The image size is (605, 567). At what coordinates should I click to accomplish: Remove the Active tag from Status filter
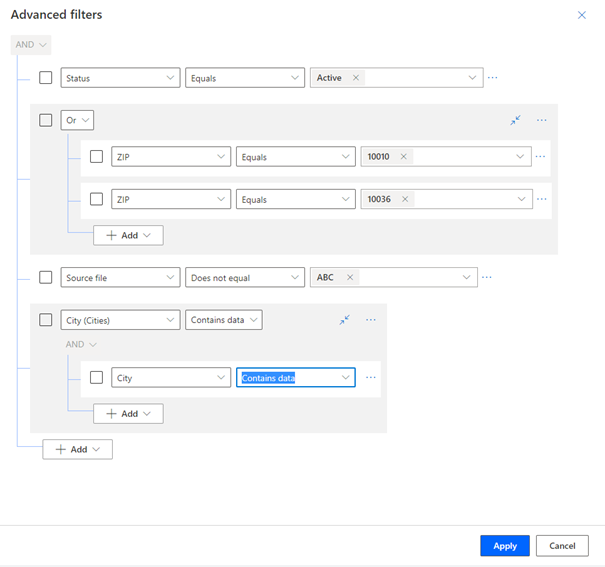click(356, 78)
